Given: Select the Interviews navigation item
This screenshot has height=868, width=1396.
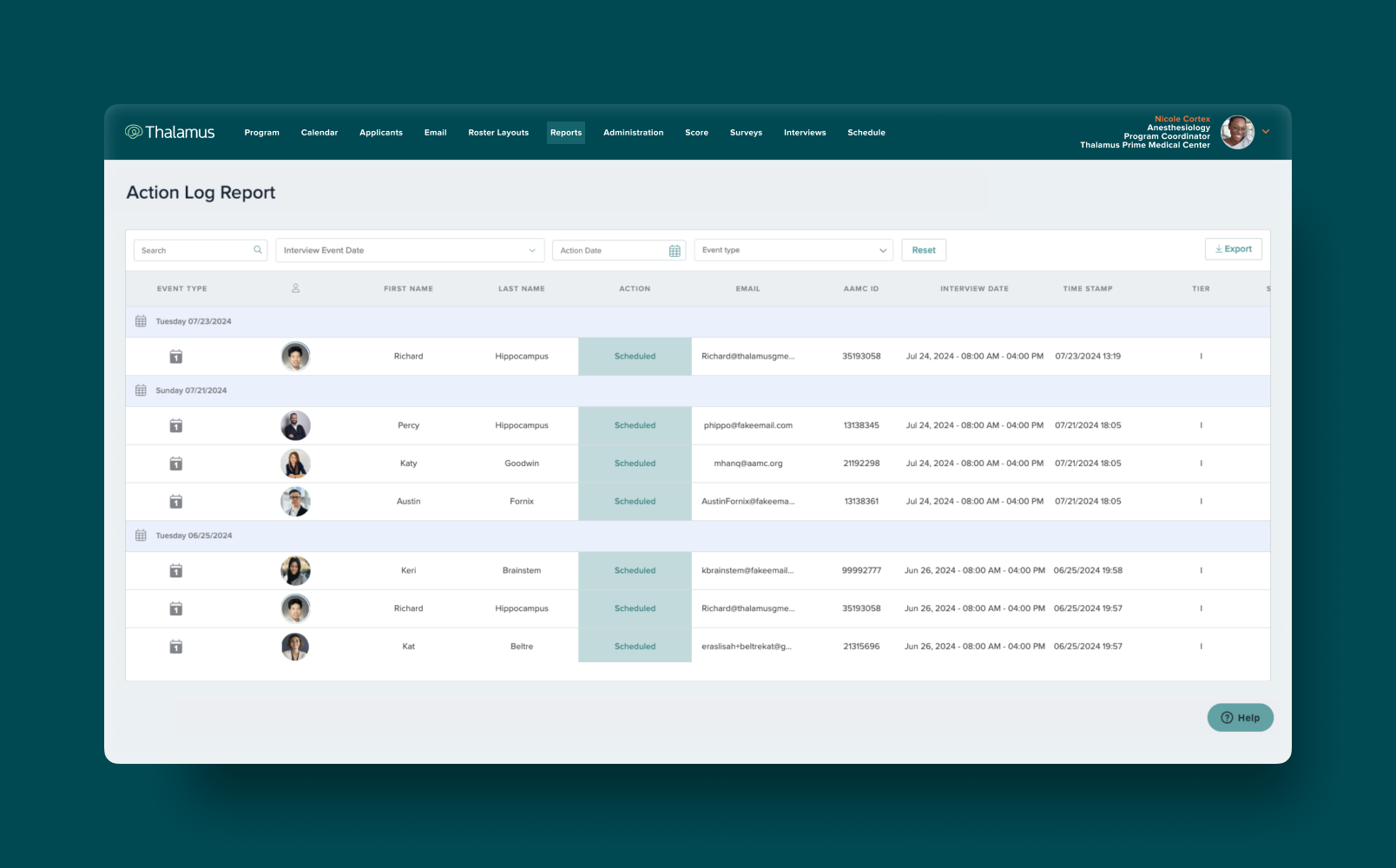Looking at the screenshot, I should (804, 132).
